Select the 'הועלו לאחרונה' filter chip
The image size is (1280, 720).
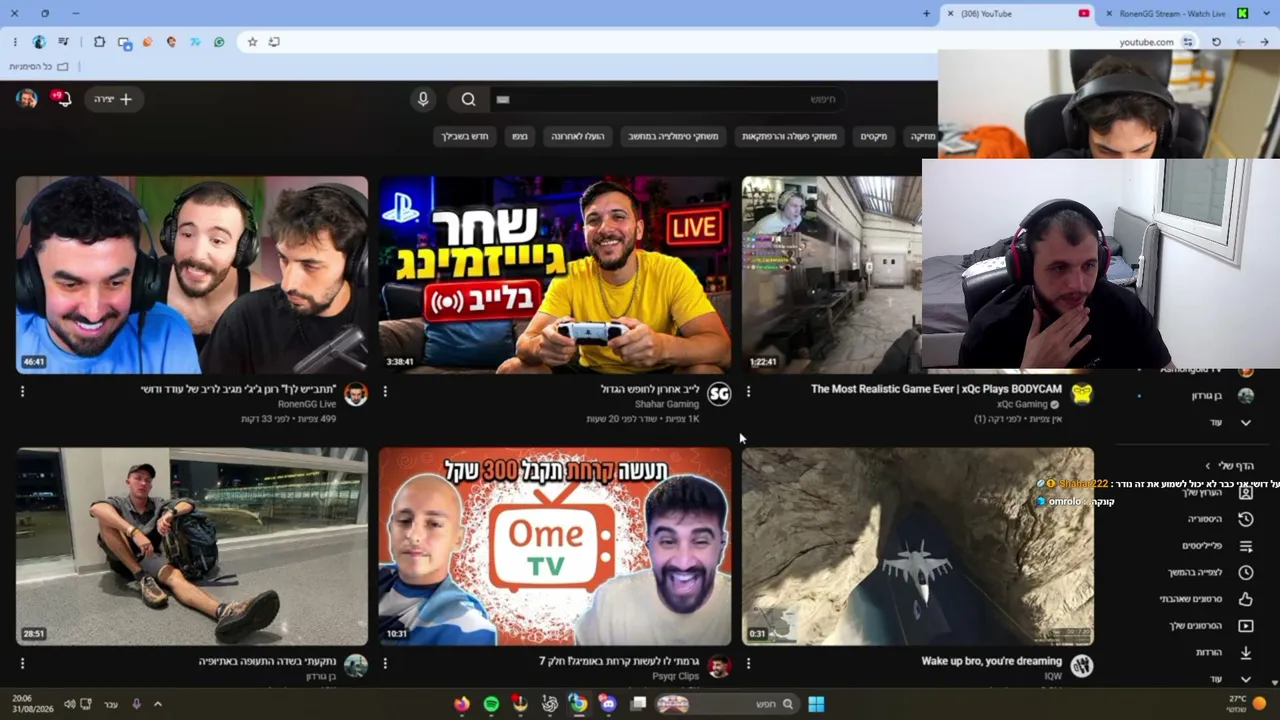coord(578,136)
